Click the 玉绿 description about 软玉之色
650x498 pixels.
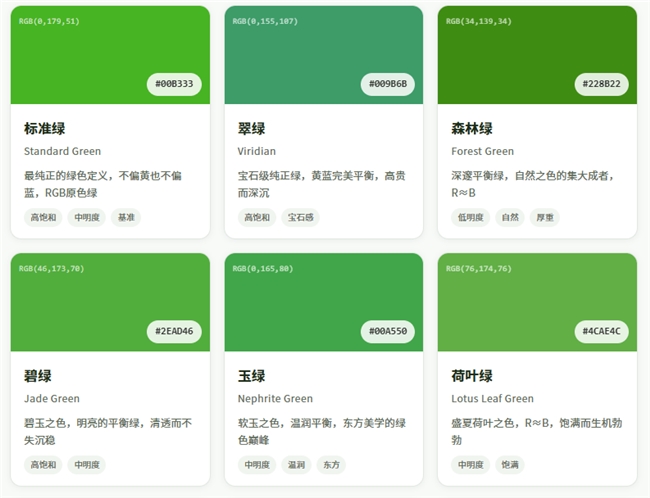point(322,432)
